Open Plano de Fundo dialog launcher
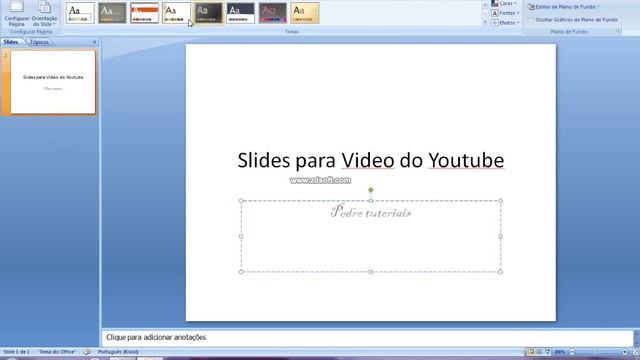 [x=618, y=31]
